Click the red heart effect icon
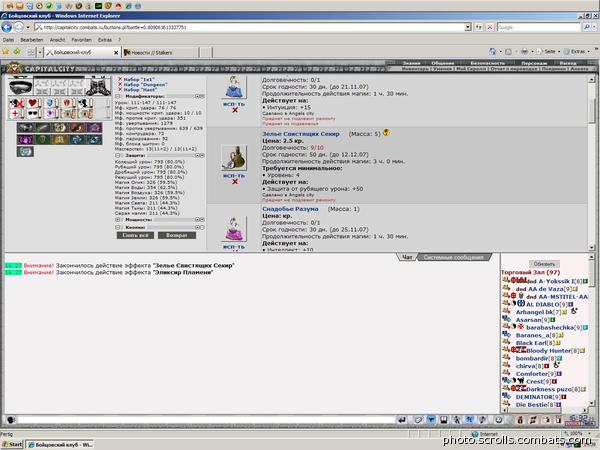Image resolution: width=600 pixels, height=450 pixels. (33, 103)
